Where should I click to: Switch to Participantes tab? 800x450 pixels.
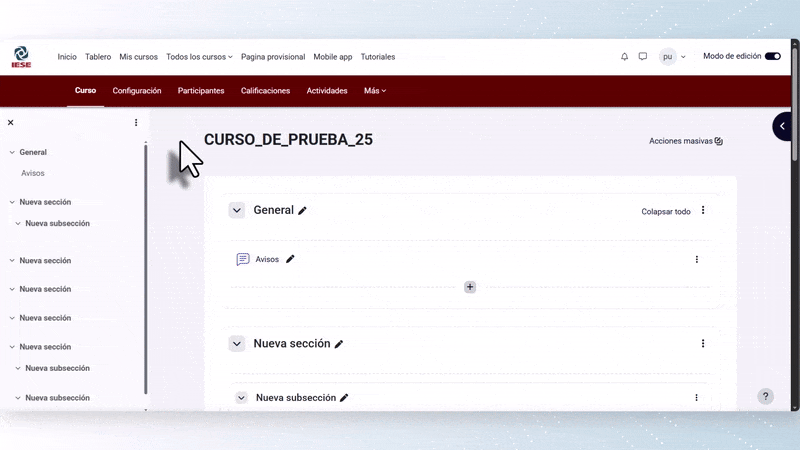coord(201,91)
